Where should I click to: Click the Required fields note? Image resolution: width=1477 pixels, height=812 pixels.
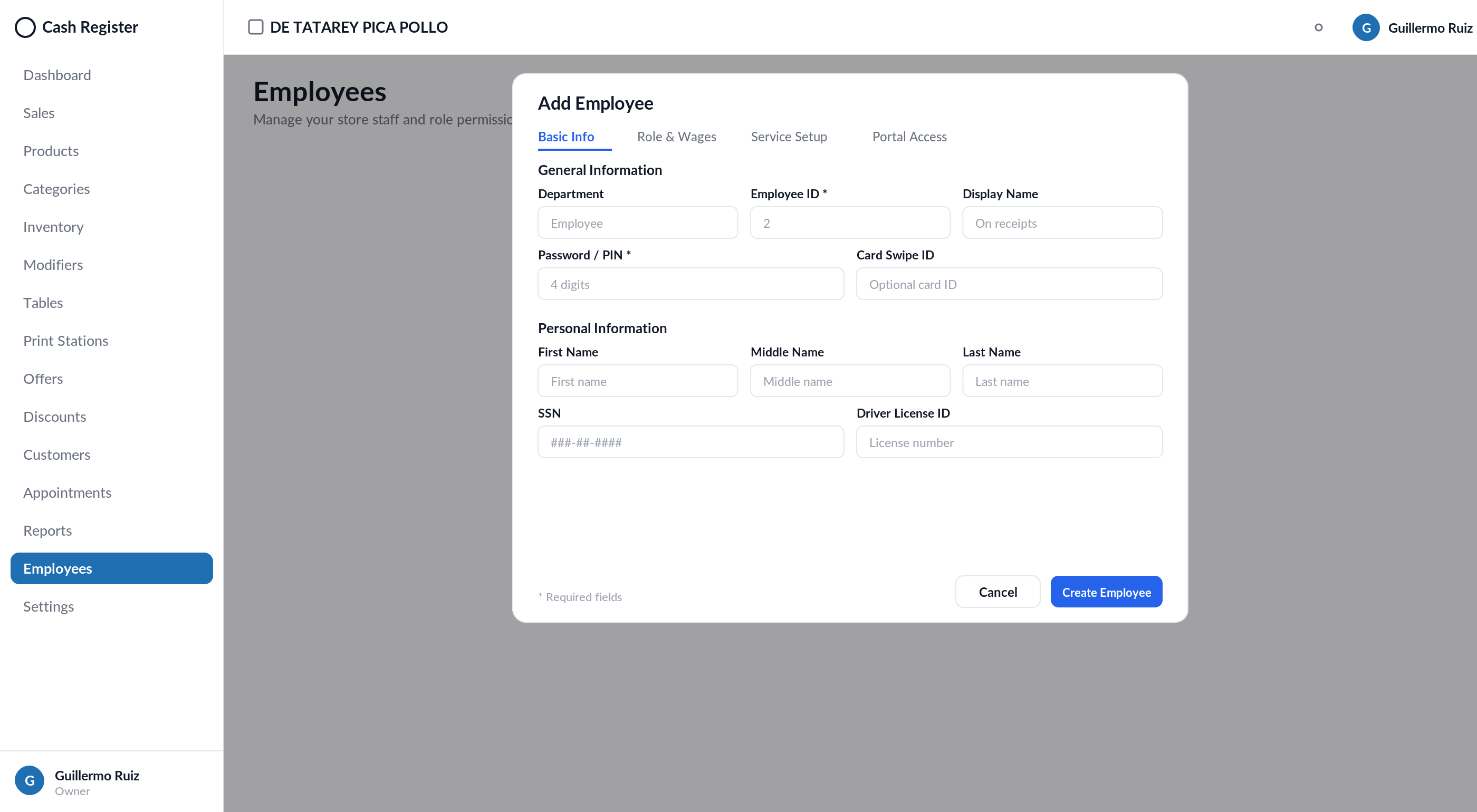[x=580, y=596]
